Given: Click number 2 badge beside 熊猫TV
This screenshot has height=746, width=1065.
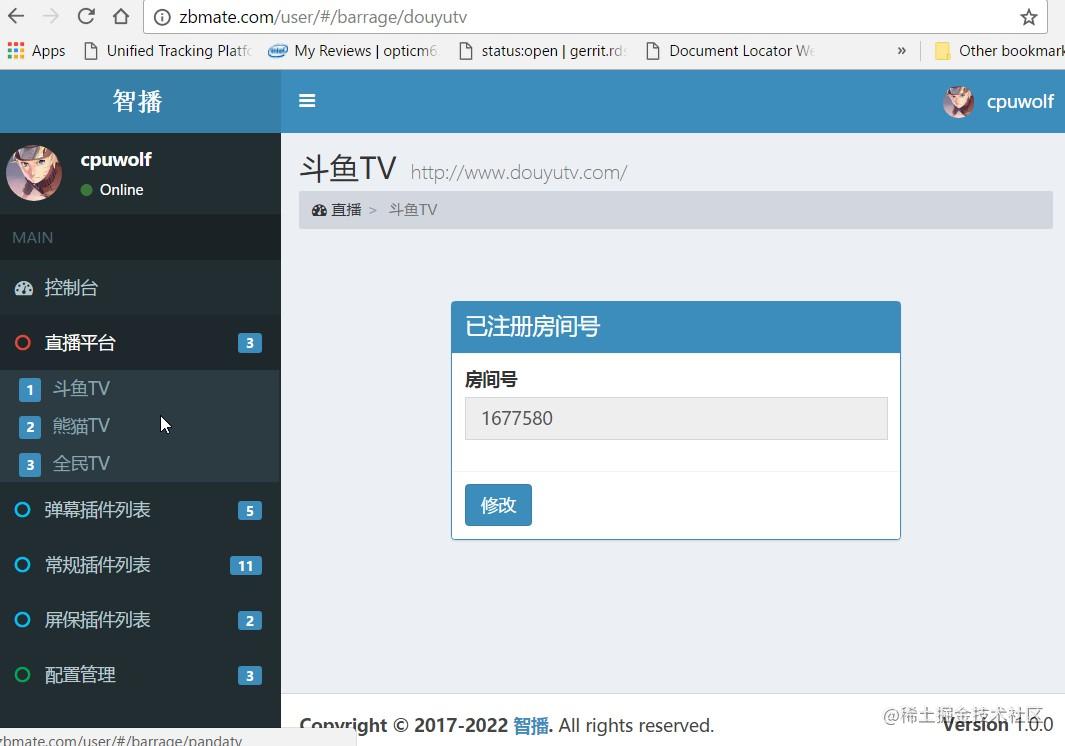Looking at the screenshot, I should click(29, 427).
